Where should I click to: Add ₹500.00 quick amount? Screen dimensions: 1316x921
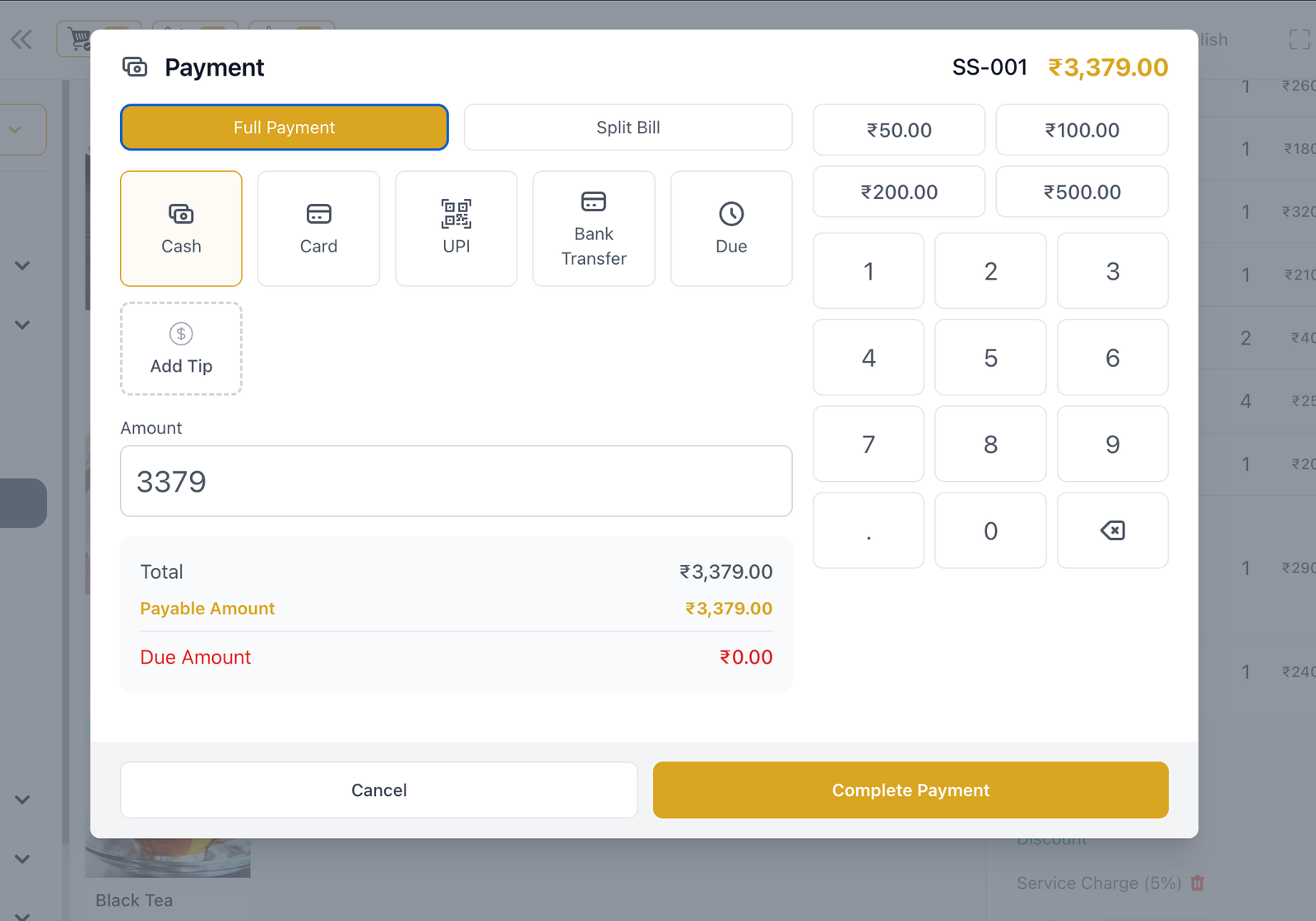coord(1082,192)
